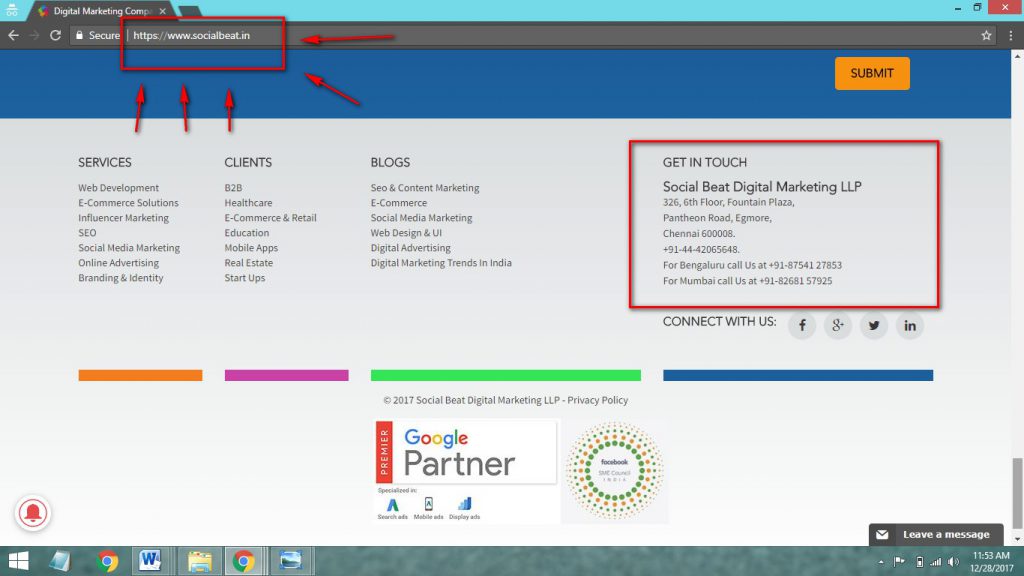Open the Mobile Apps link
1024x576 pixels.
(251, 248)
